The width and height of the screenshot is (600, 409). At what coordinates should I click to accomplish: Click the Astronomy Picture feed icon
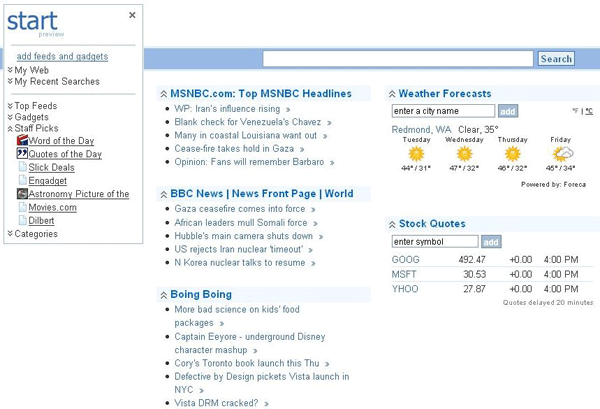click(x=22, y=194)
